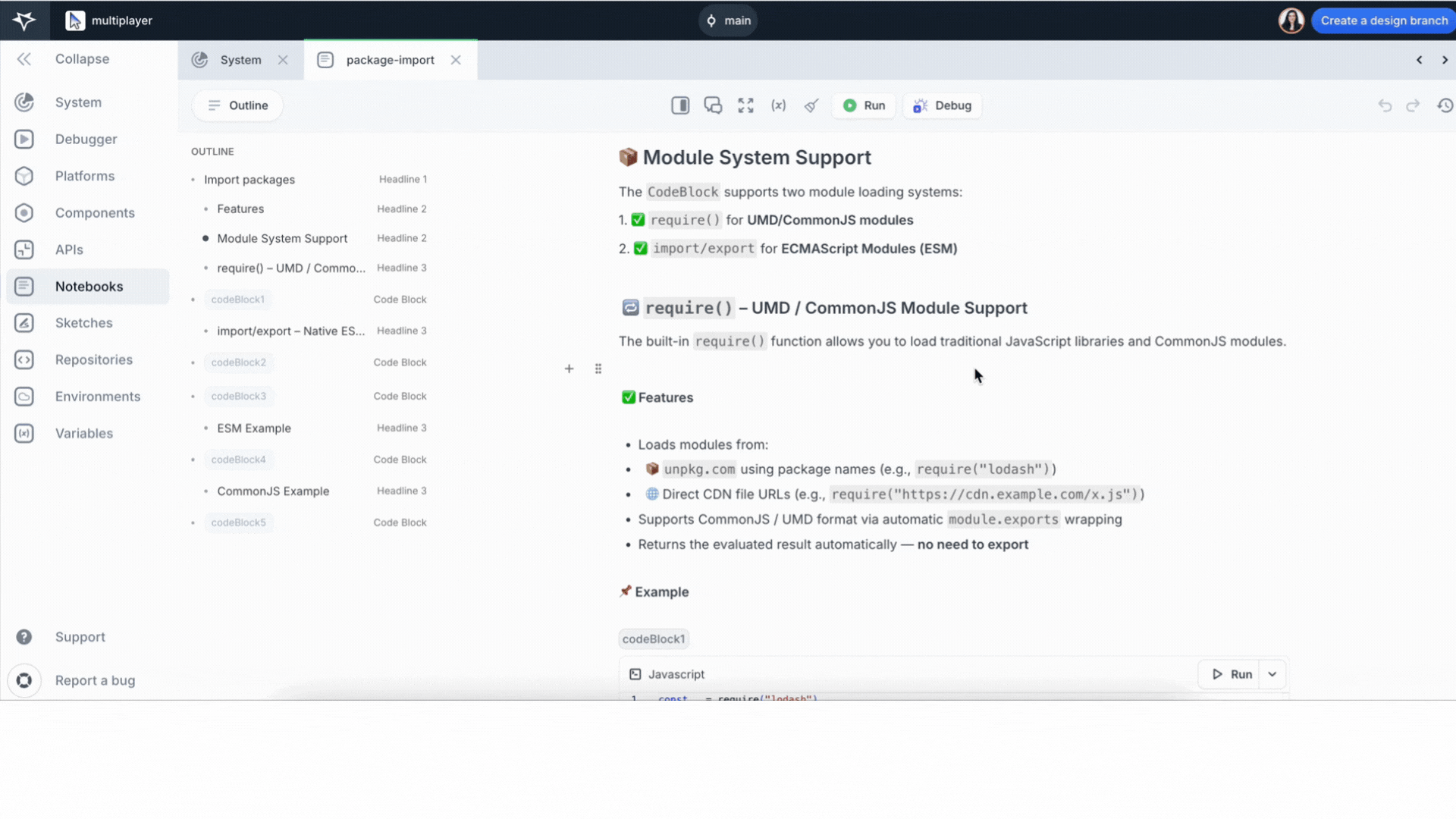Start Debug from the toolbar
1456x819 pixels.
[x=942, y=105]
